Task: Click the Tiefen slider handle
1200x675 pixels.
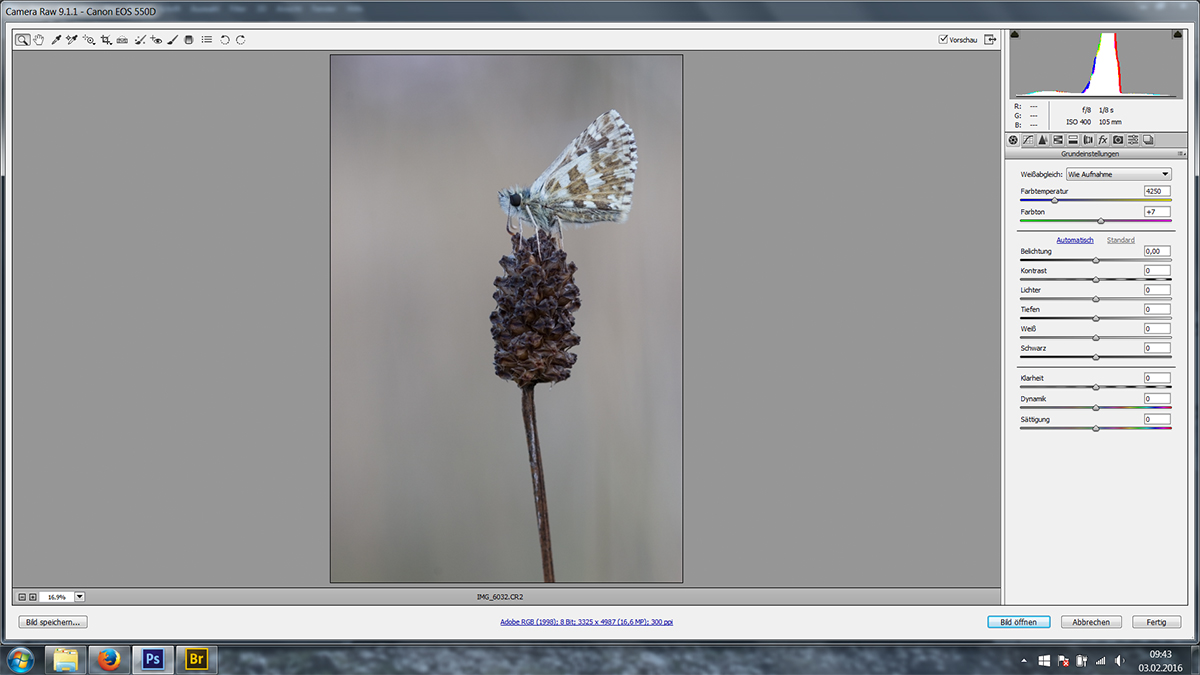Action: [1096, 318]
